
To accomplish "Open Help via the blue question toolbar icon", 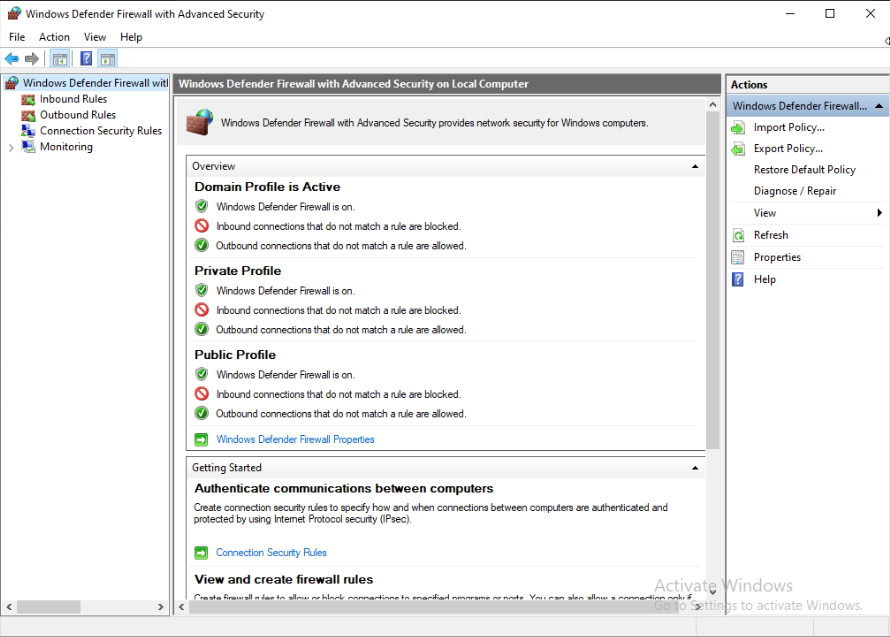I will (86, 58).
